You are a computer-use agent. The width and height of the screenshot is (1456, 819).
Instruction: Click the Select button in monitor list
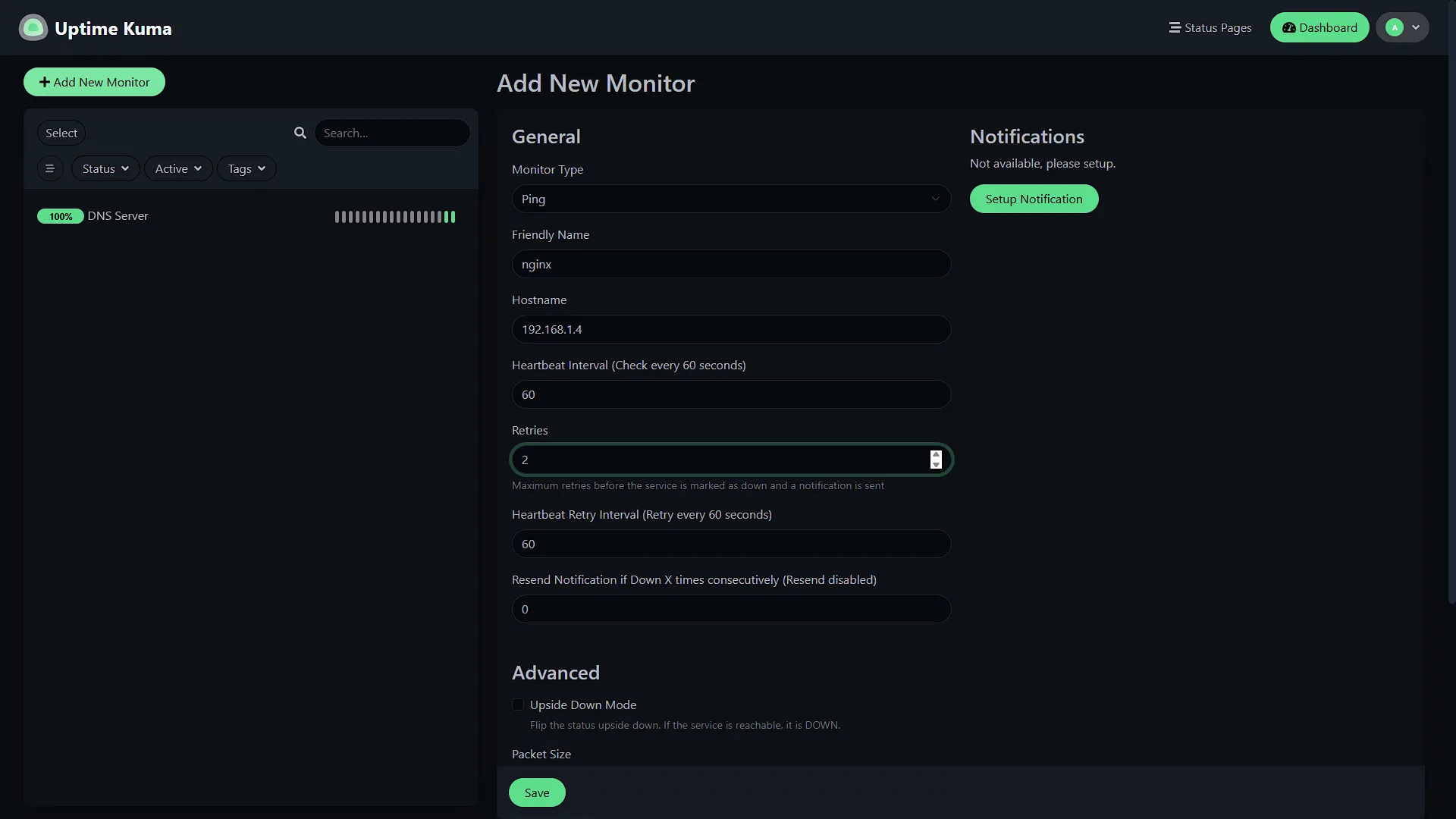[61, 133]
